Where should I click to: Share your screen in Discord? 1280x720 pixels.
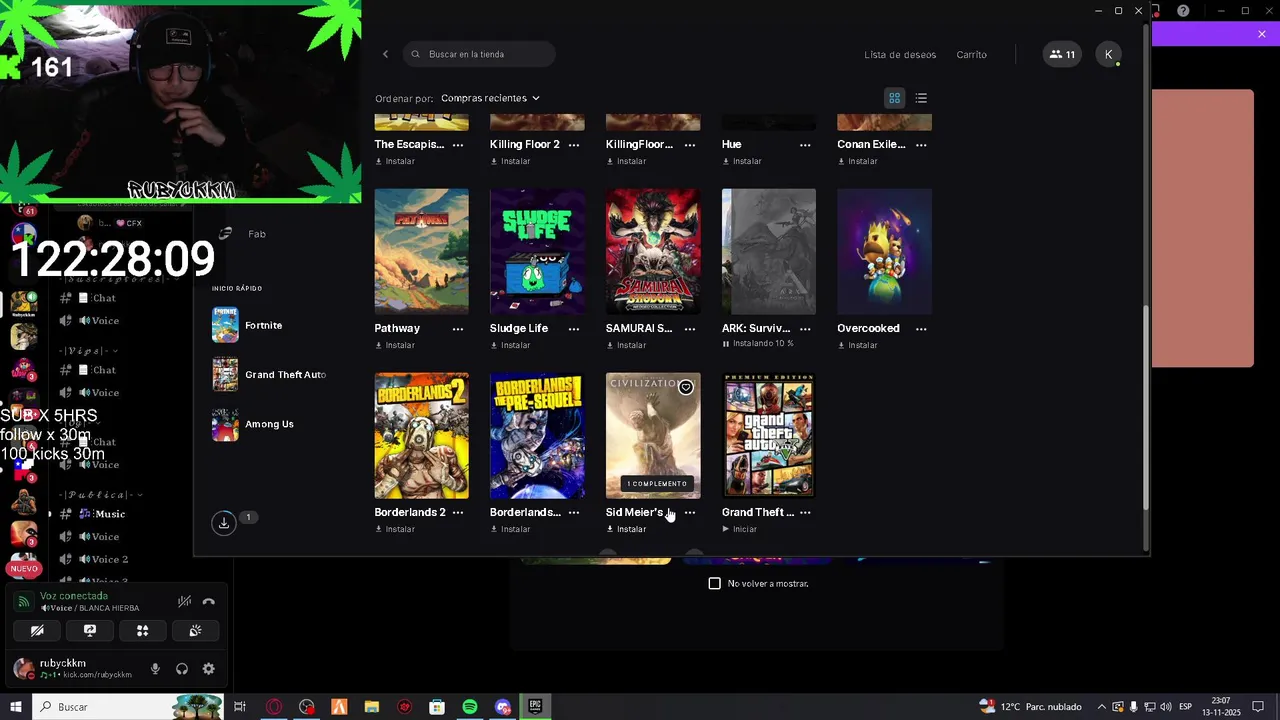pos(90,631)
